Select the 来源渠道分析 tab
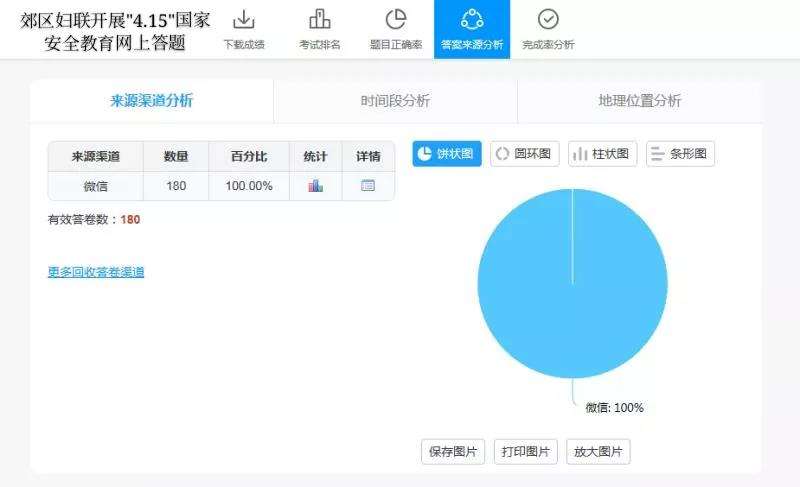800x487 pixels. click(x=152, y=101)
